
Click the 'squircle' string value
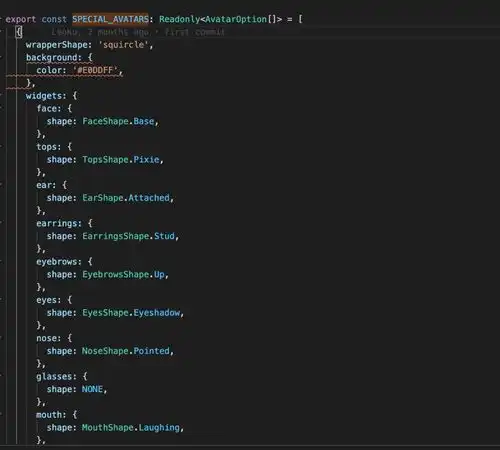tap(123, 45)
